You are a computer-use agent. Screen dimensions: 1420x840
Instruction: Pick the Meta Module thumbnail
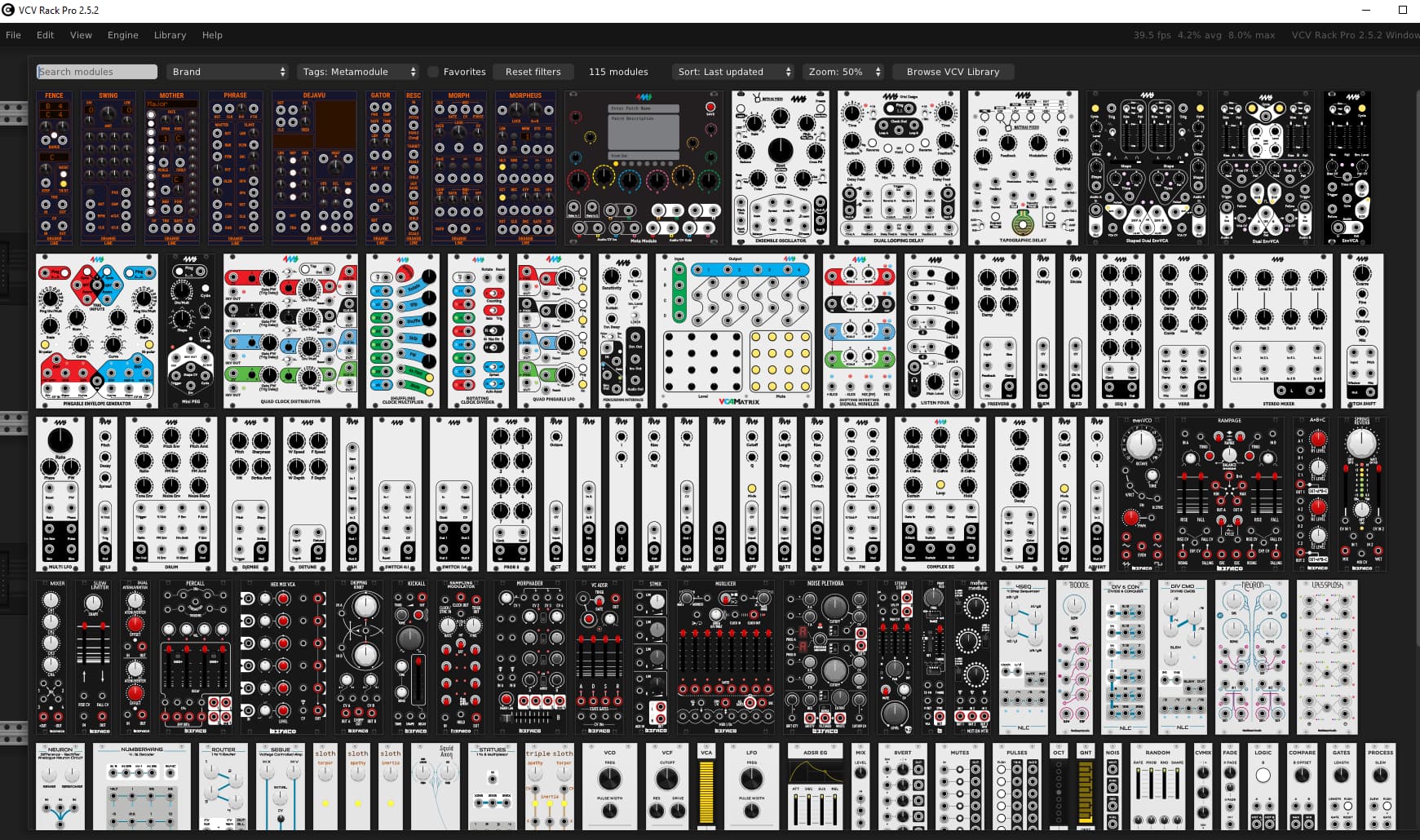click(x=643, y=167)
